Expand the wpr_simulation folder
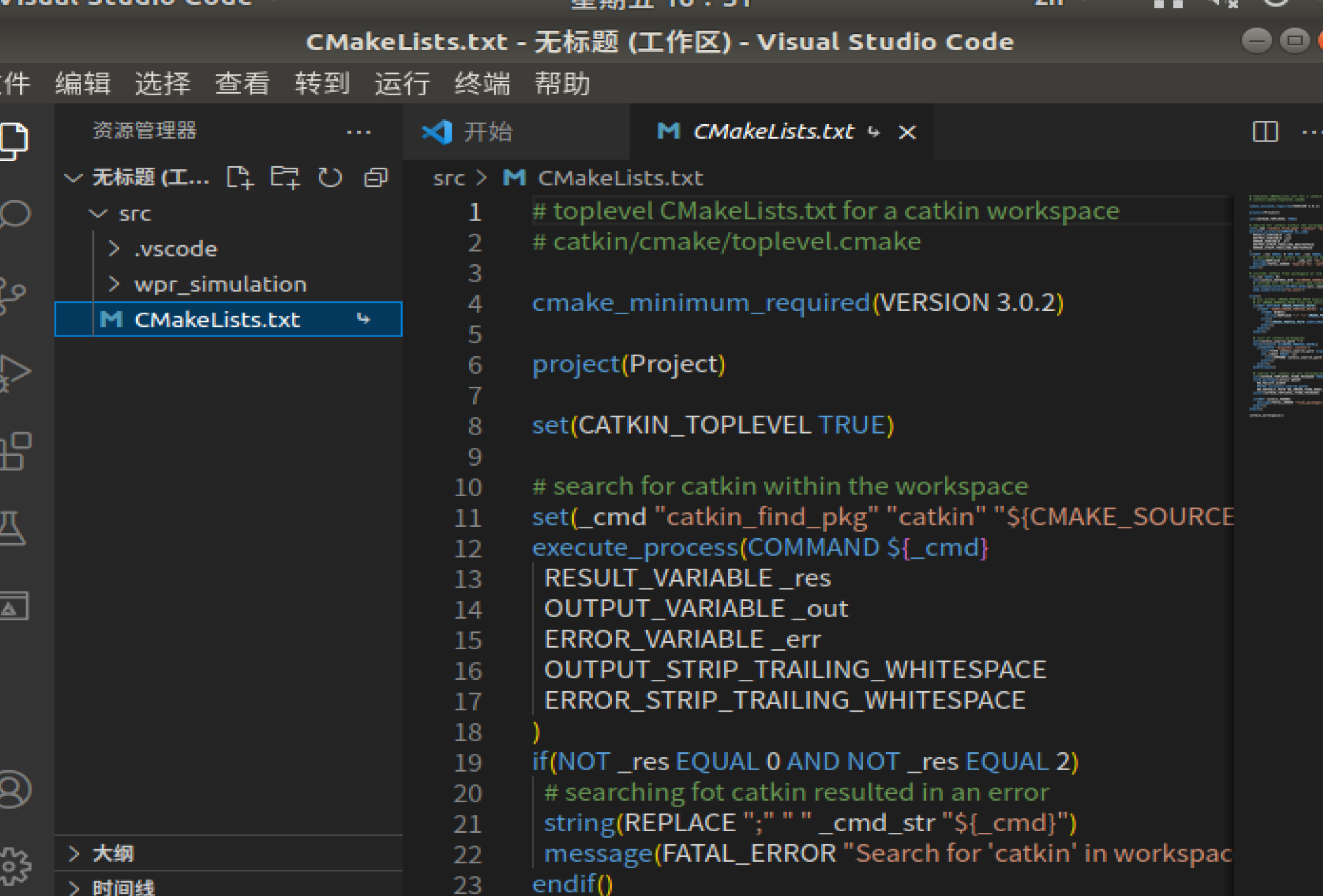The image size is (1323, 896). [114, 284]
